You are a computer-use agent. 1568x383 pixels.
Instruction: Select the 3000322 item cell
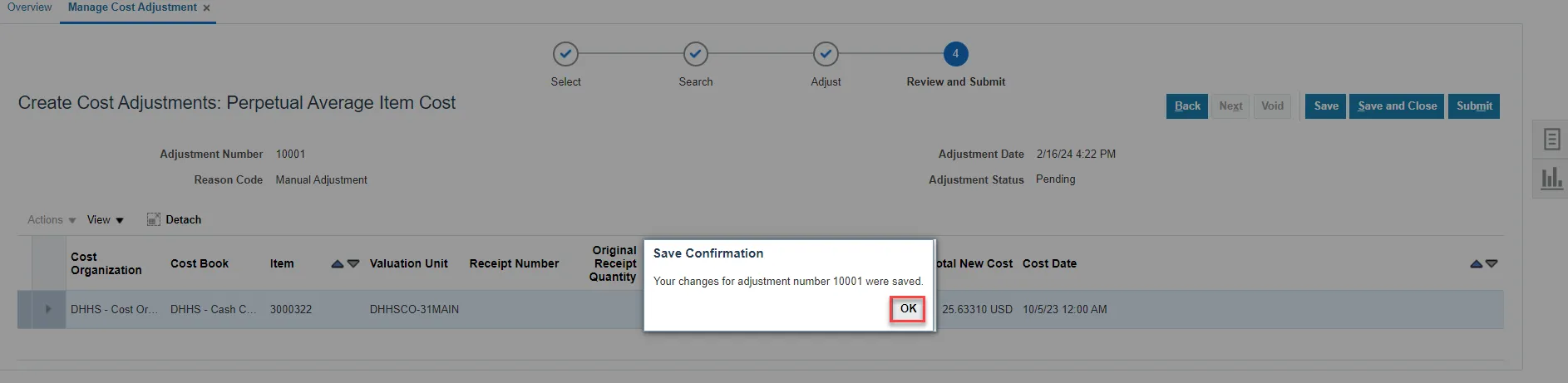coord(291,309)
